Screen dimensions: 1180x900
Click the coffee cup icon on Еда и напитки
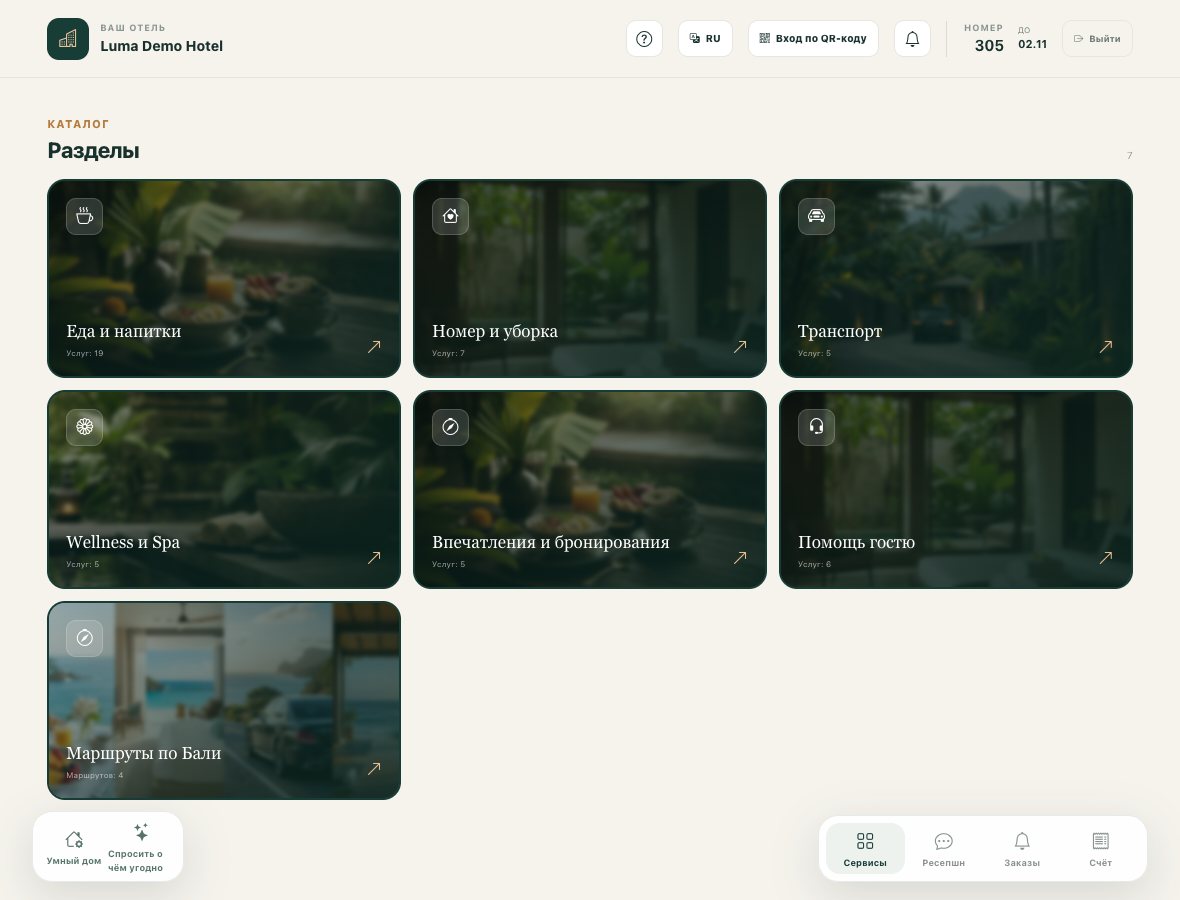click(x=84, y=216)
